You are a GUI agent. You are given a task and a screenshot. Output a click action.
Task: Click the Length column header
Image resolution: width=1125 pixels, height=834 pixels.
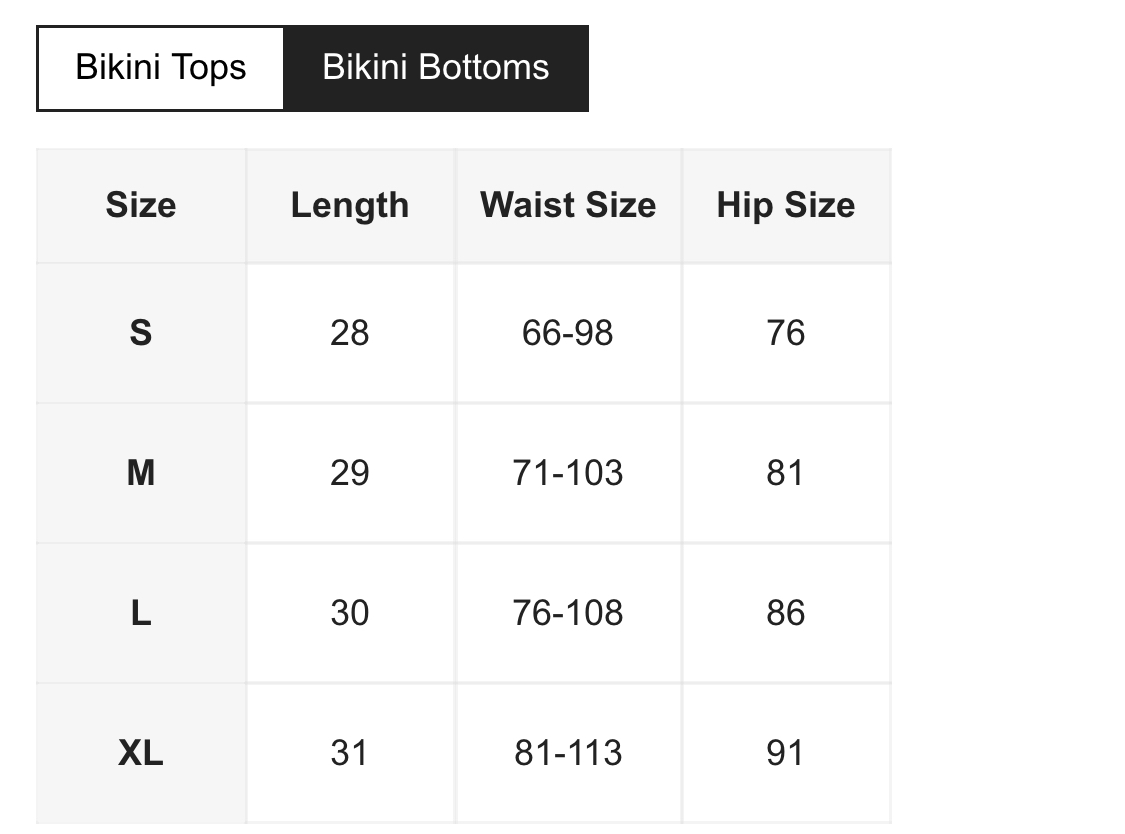tap(350, 205)
